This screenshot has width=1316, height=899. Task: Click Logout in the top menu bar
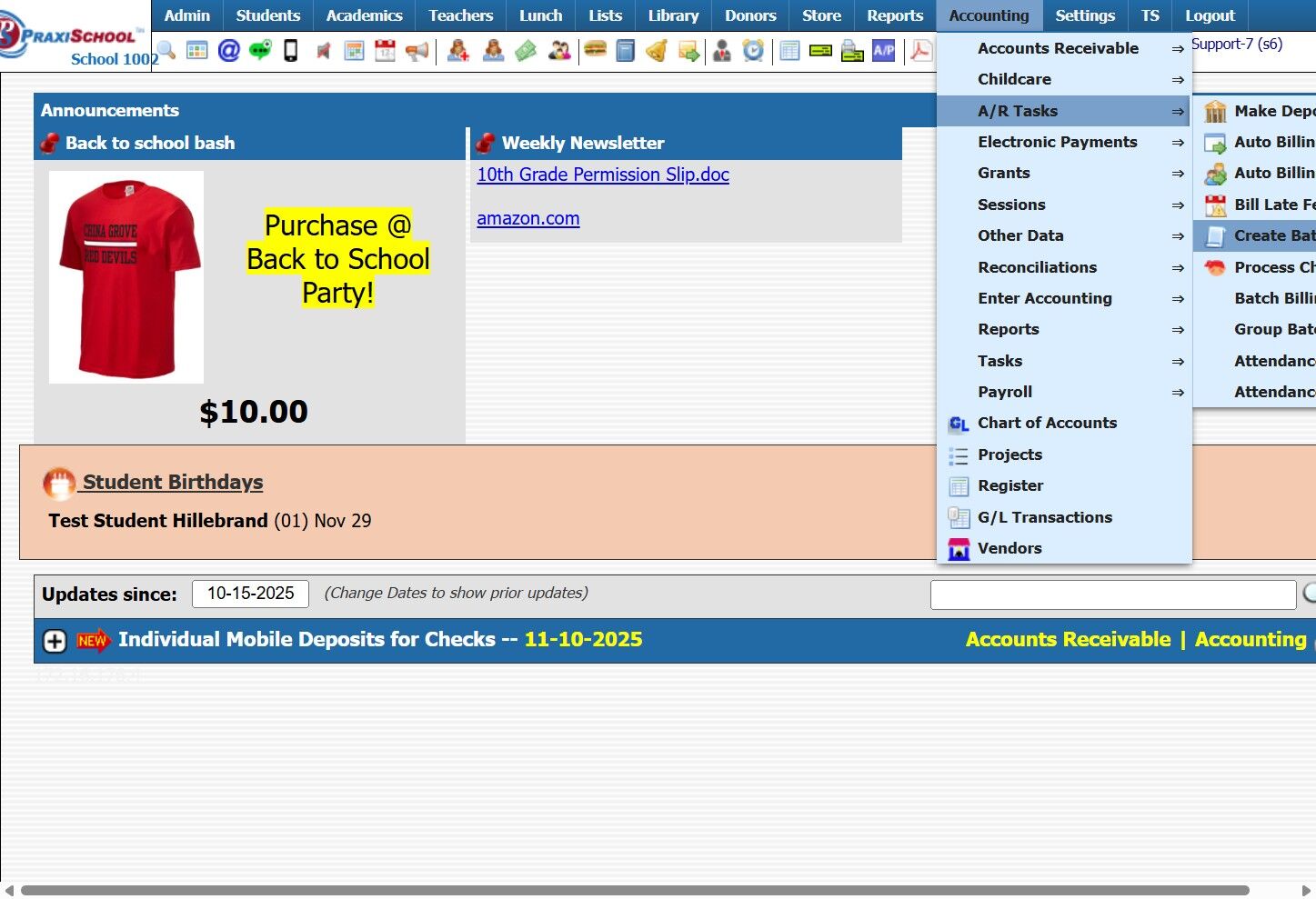coord(1210,15)
